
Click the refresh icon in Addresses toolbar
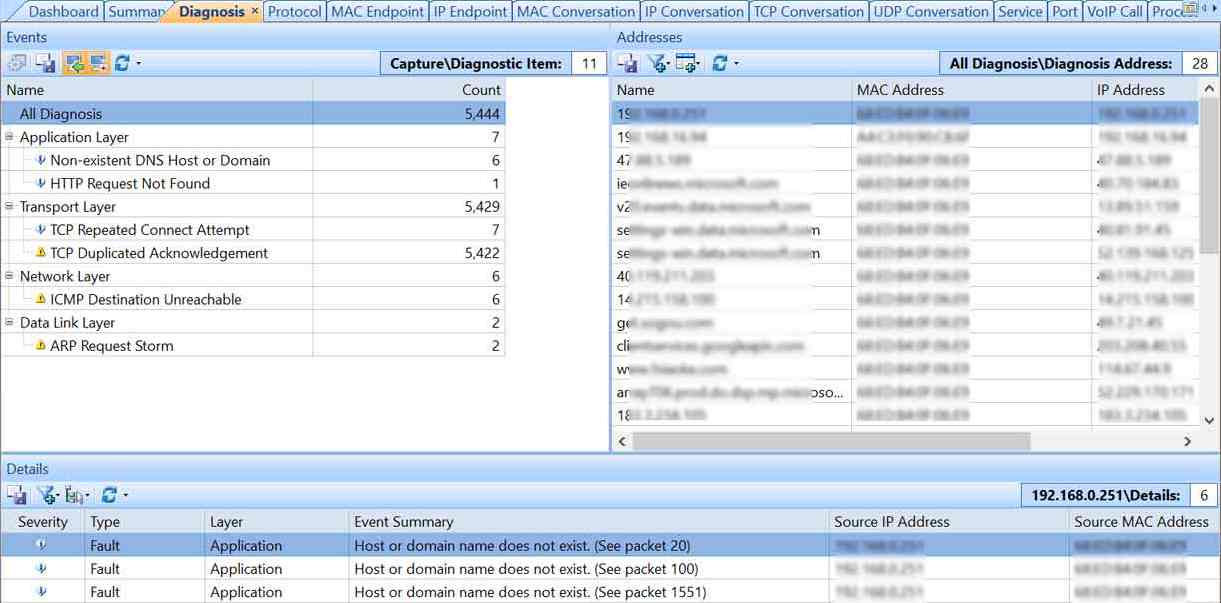(x=719, y=63)
